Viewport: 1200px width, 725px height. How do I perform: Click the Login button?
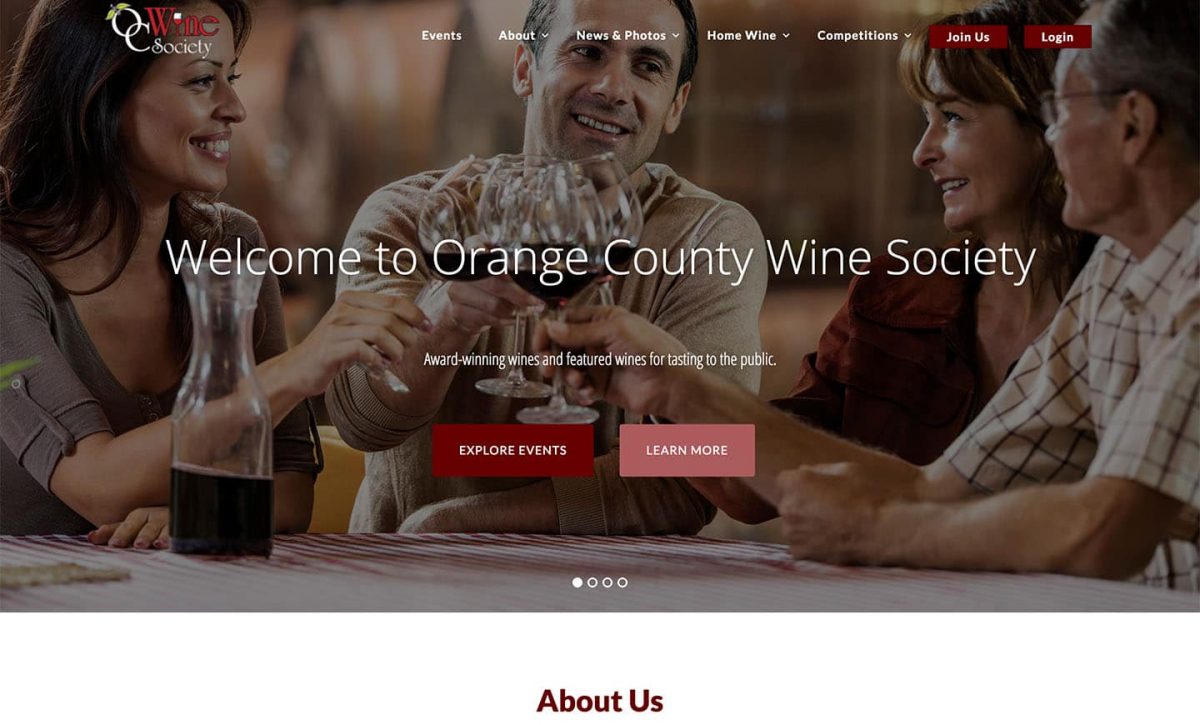[1057, 37]
